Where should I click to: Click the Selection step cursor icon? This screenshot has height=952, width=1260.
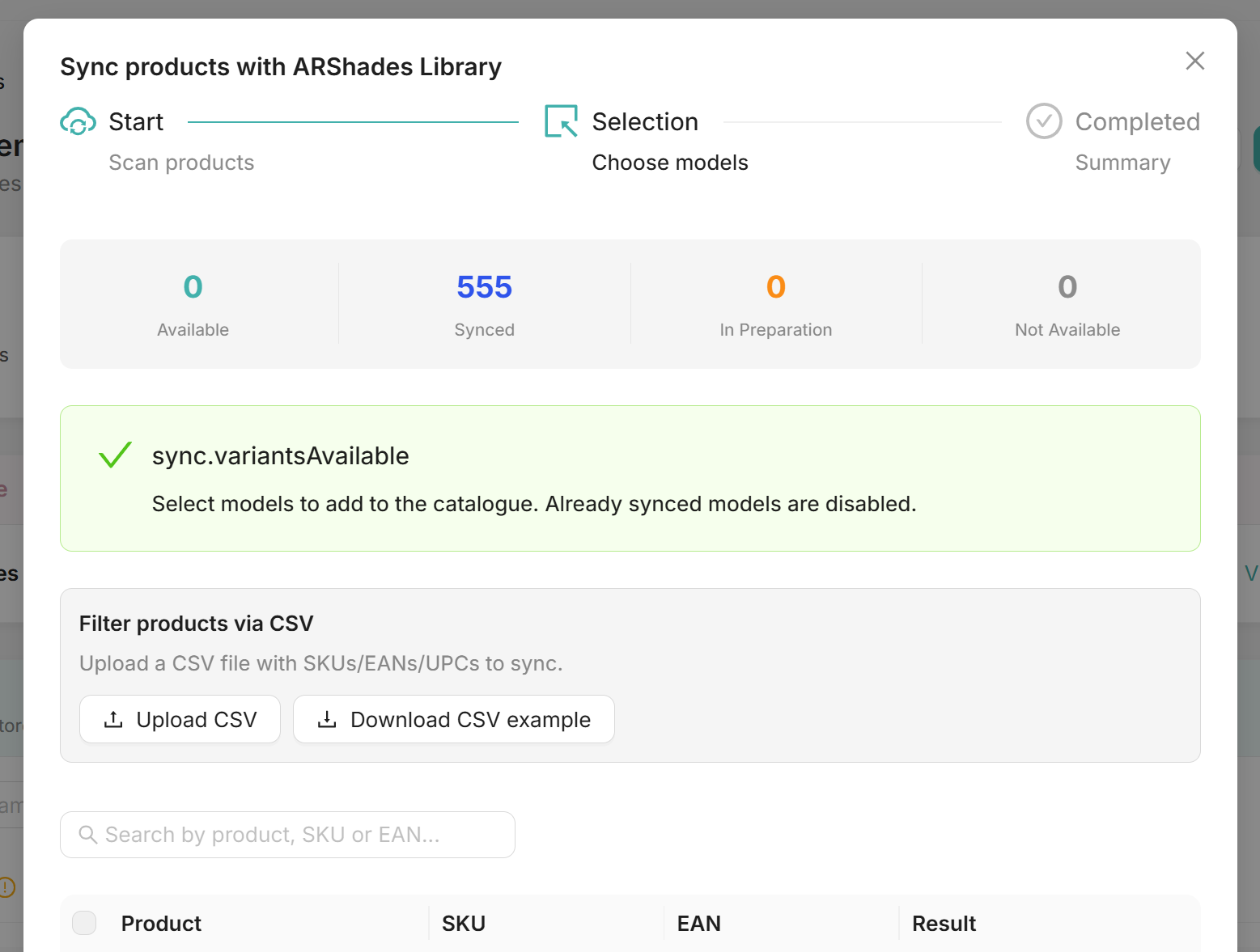[x=561, y=121]
